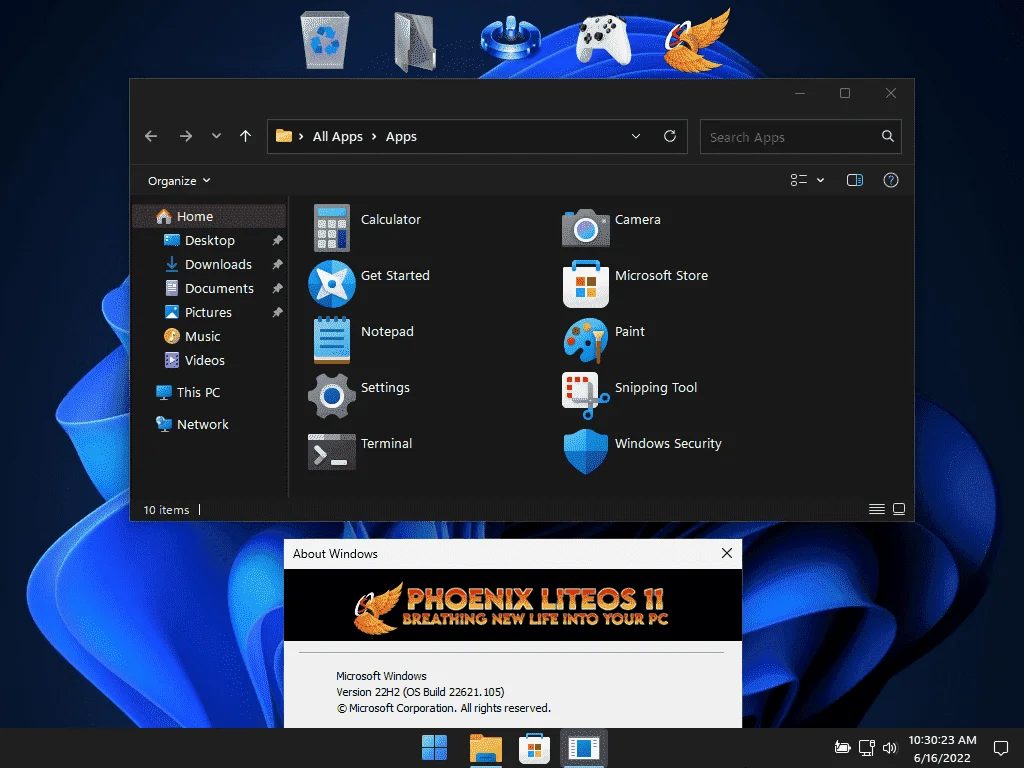Unpin Desktop using its pin icon
This screenshot has width=1024, height=768.
278,240
